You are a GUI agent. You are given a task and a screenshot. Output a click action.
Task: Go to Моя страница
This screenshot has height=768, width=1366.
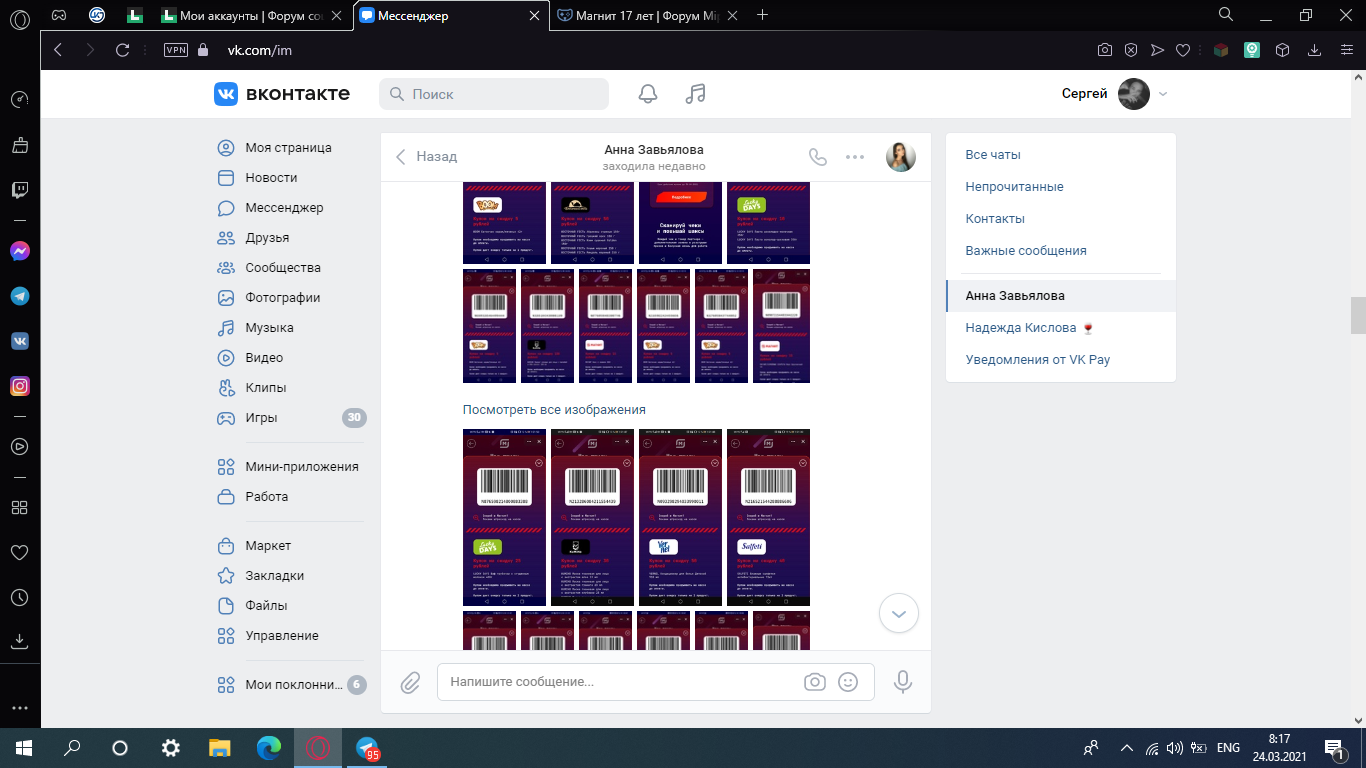[x=288, y=148]
